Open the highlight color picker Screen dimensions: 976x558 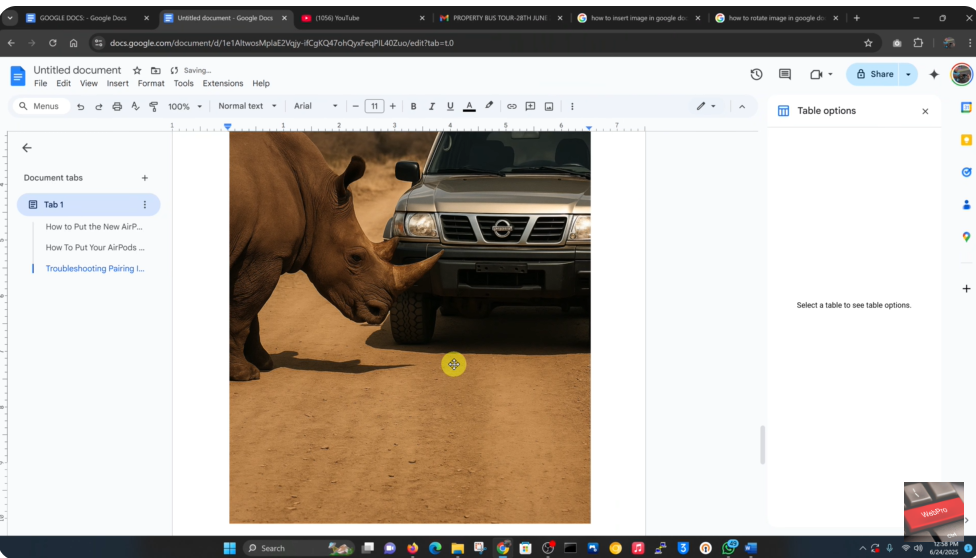[x=489, y=106]
